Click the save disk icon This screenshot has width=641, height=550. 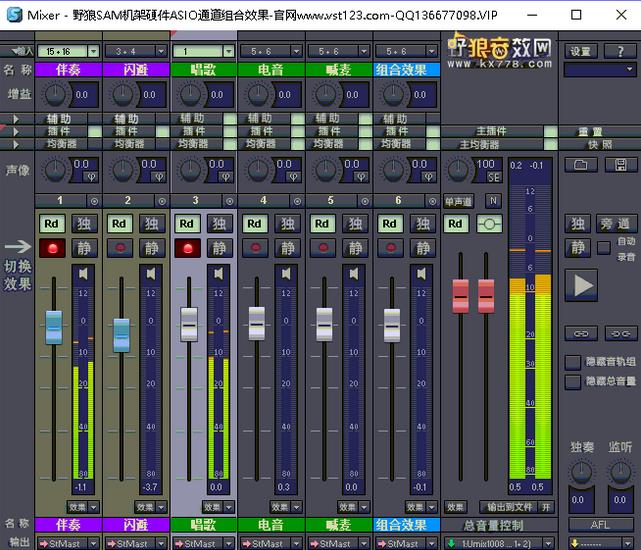(x=621, y=165)
